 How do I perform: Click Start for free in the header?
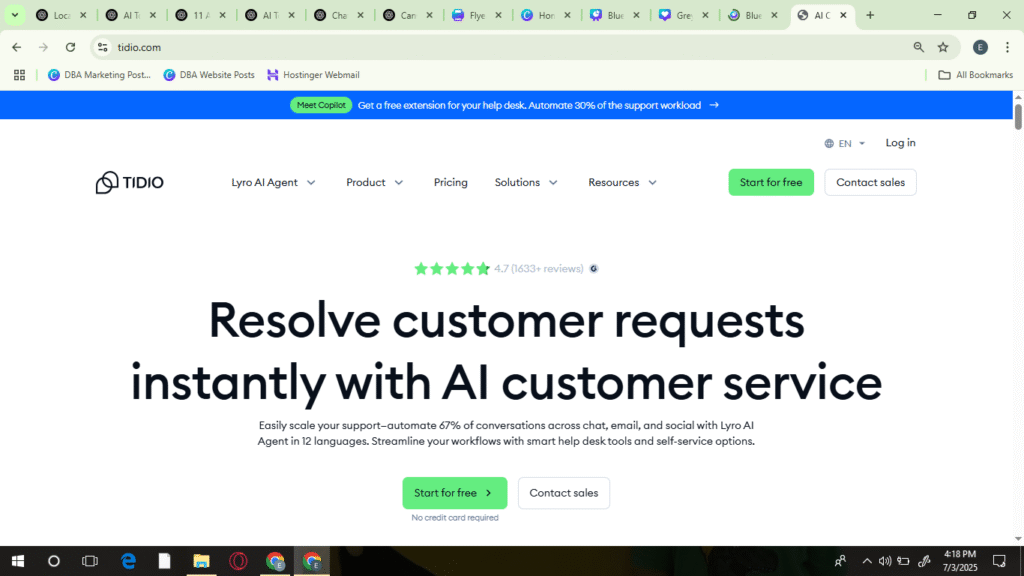[x=771, y=182]
